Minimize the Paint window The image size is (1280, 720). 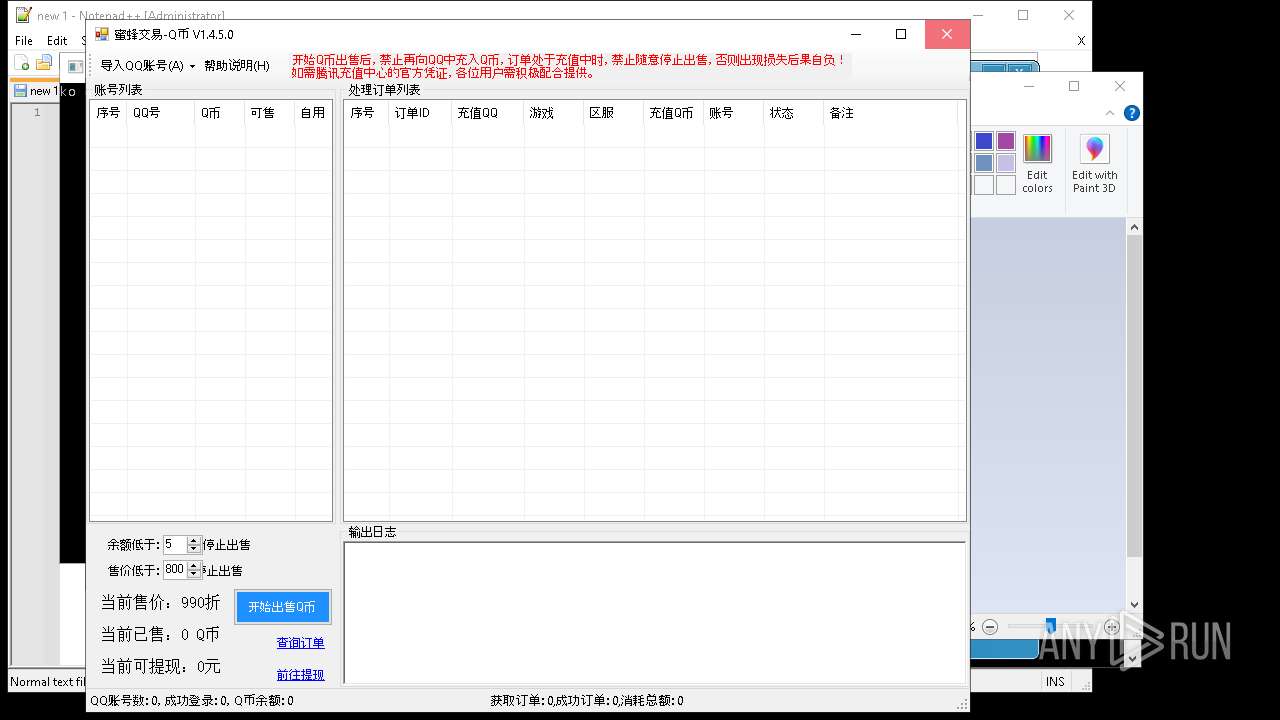click(x=1028, y=86)
